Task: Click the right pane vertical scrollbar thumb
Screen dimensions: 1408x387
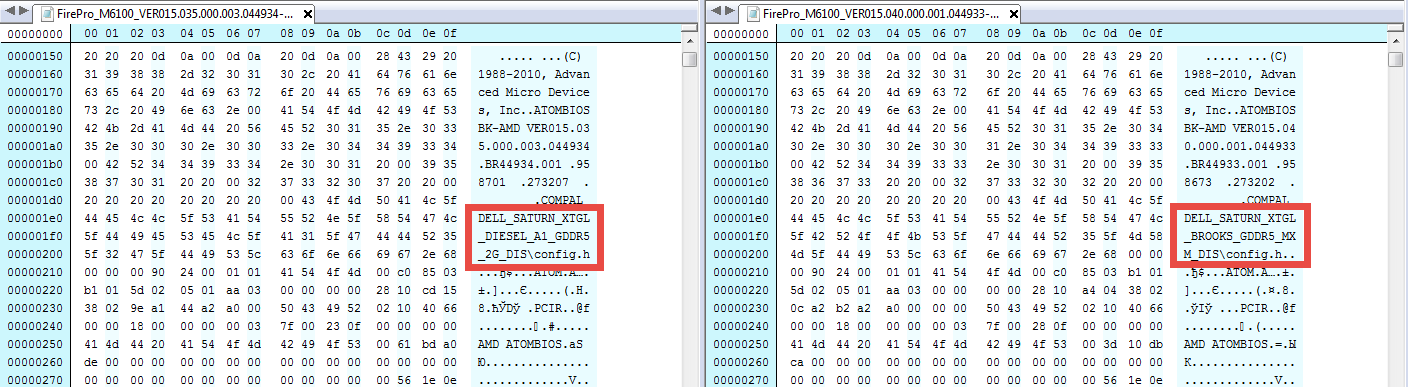Action: coord(1396,59)
